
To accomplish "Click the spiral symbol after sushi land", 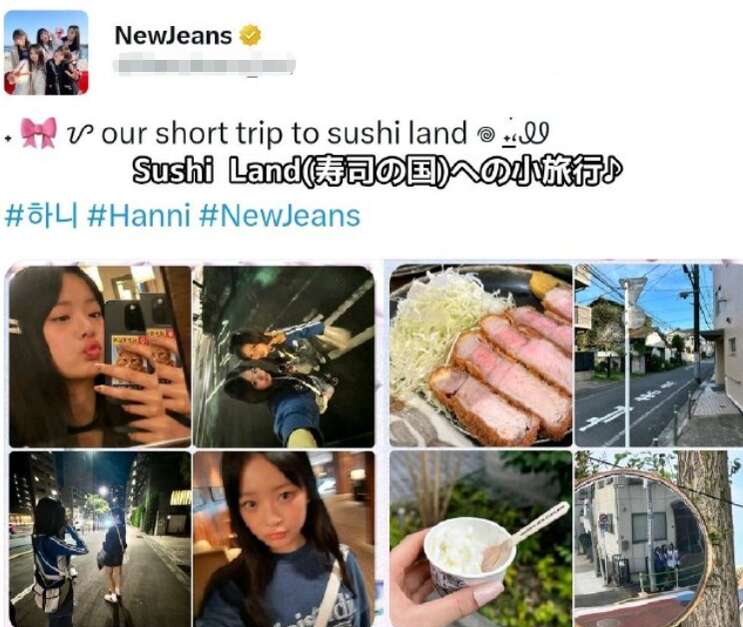I will (486, 135).
